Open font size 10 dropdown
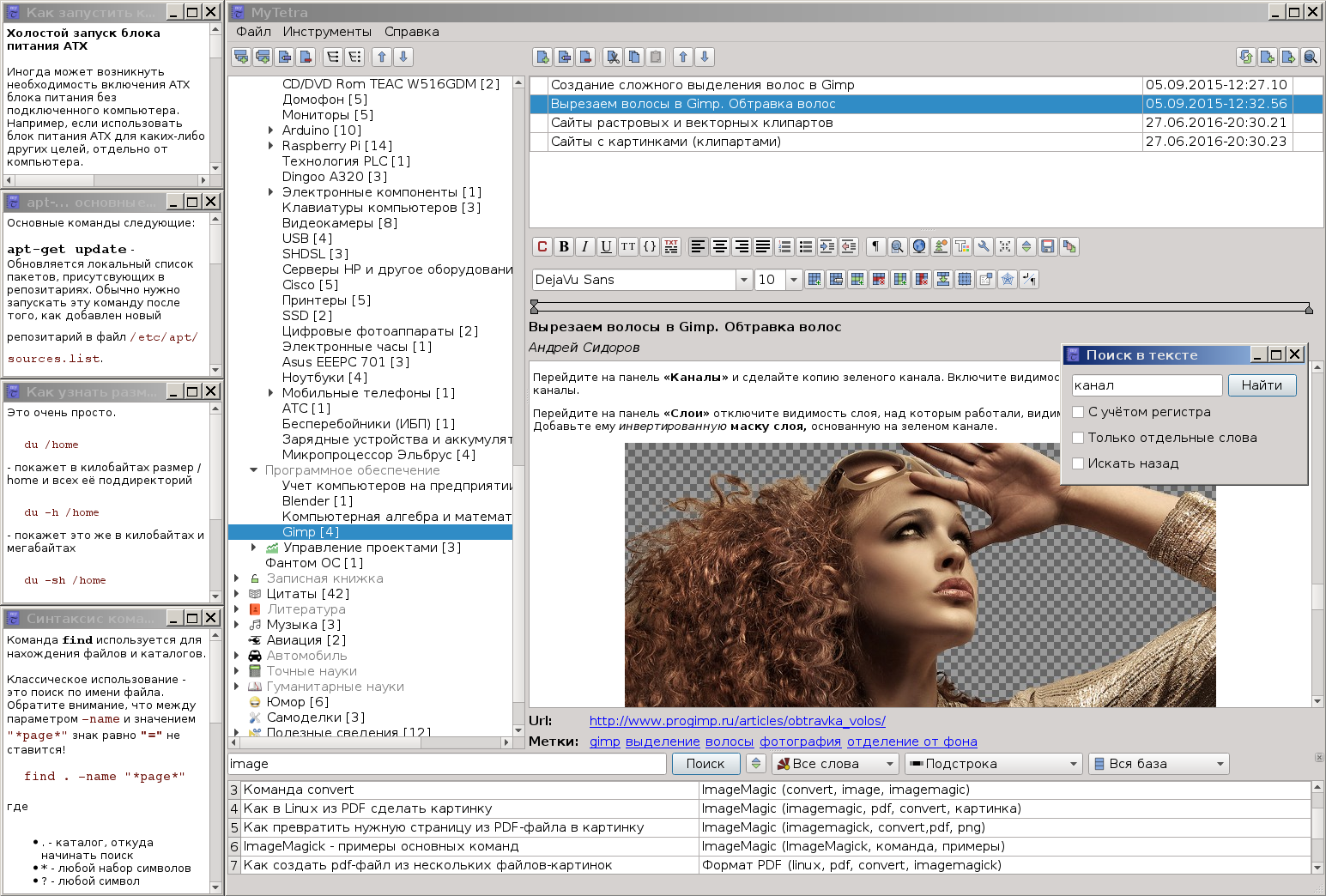This screenshot has height=896, width=1326. pos(794,280)
